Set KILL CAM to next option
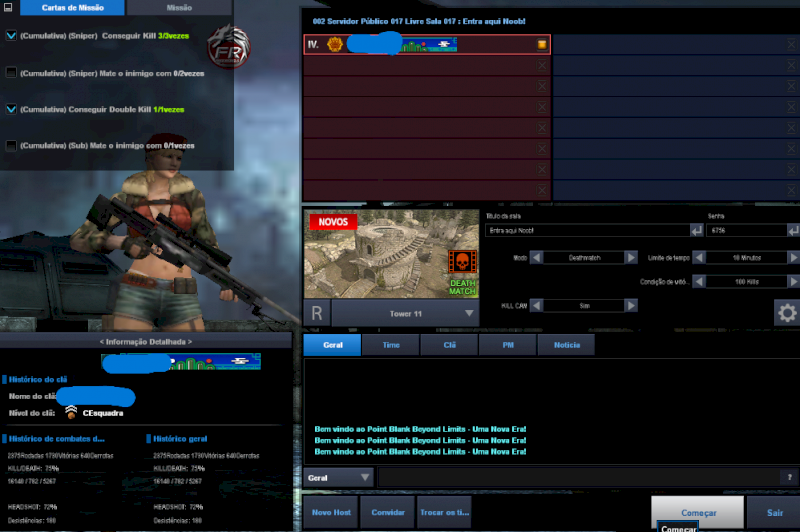The width and height of the screenshot is (800, 532). coord(631,306)
